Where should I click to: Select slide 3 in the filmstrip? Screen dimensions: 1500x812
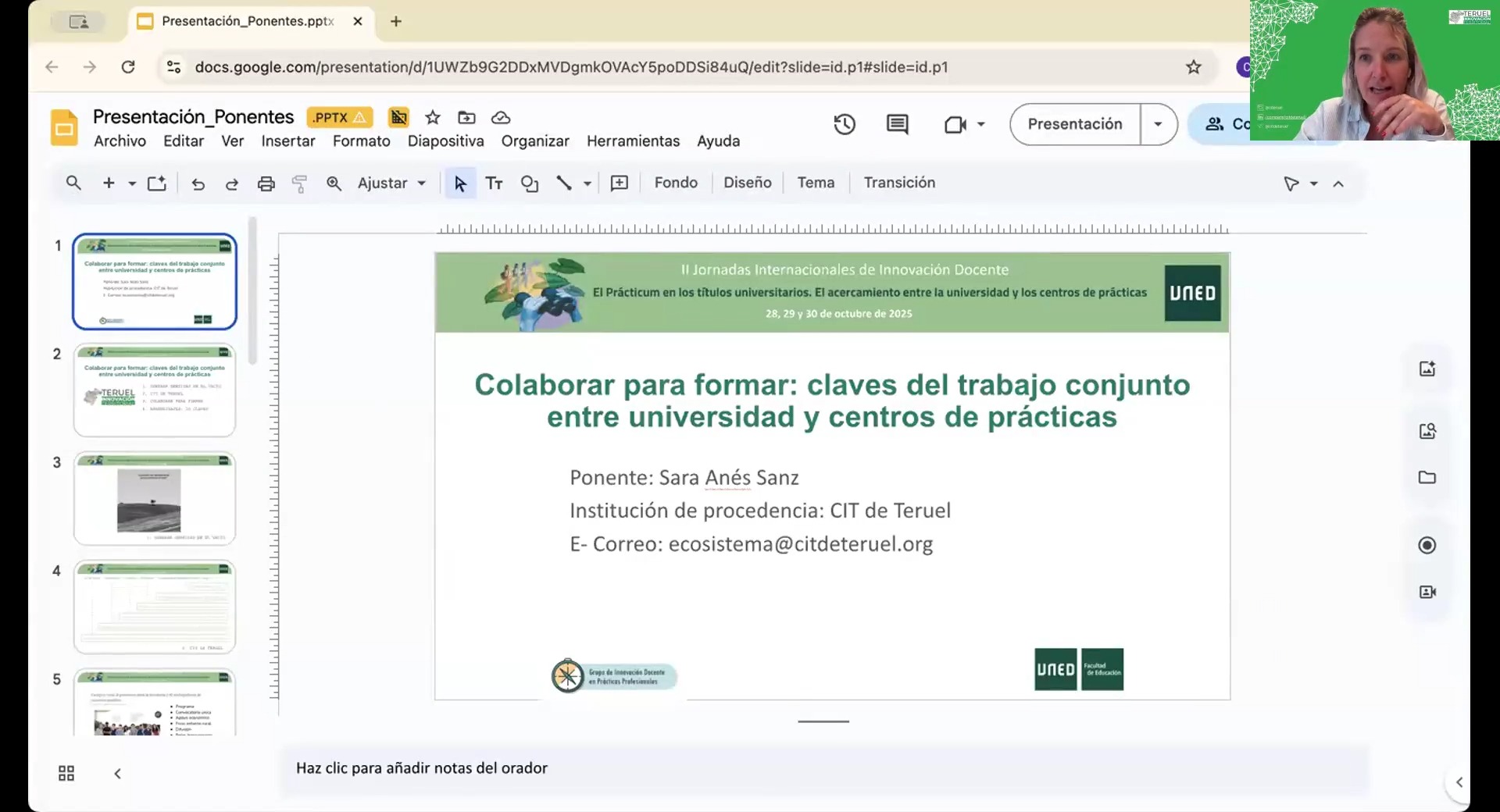click(x=154, y=497)
